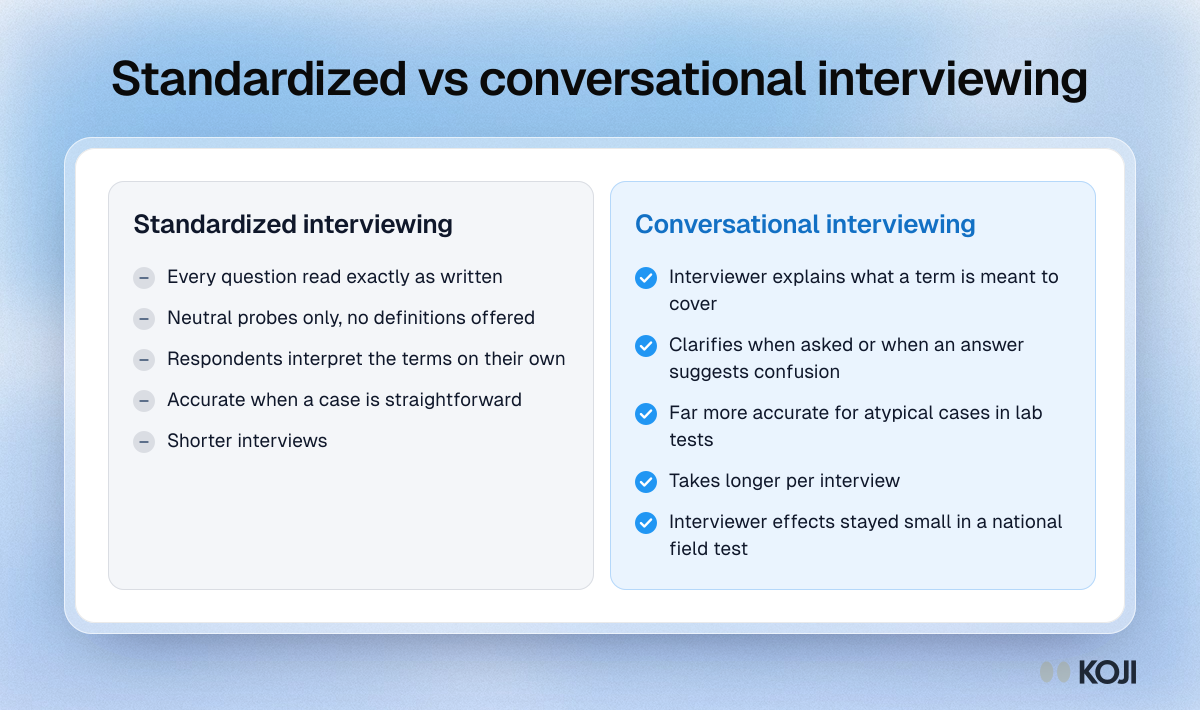This screenshot has height=710, width=1200.
Task: Click the minus icon beside "Every question read exactly as written"
Action: point(144,277)
